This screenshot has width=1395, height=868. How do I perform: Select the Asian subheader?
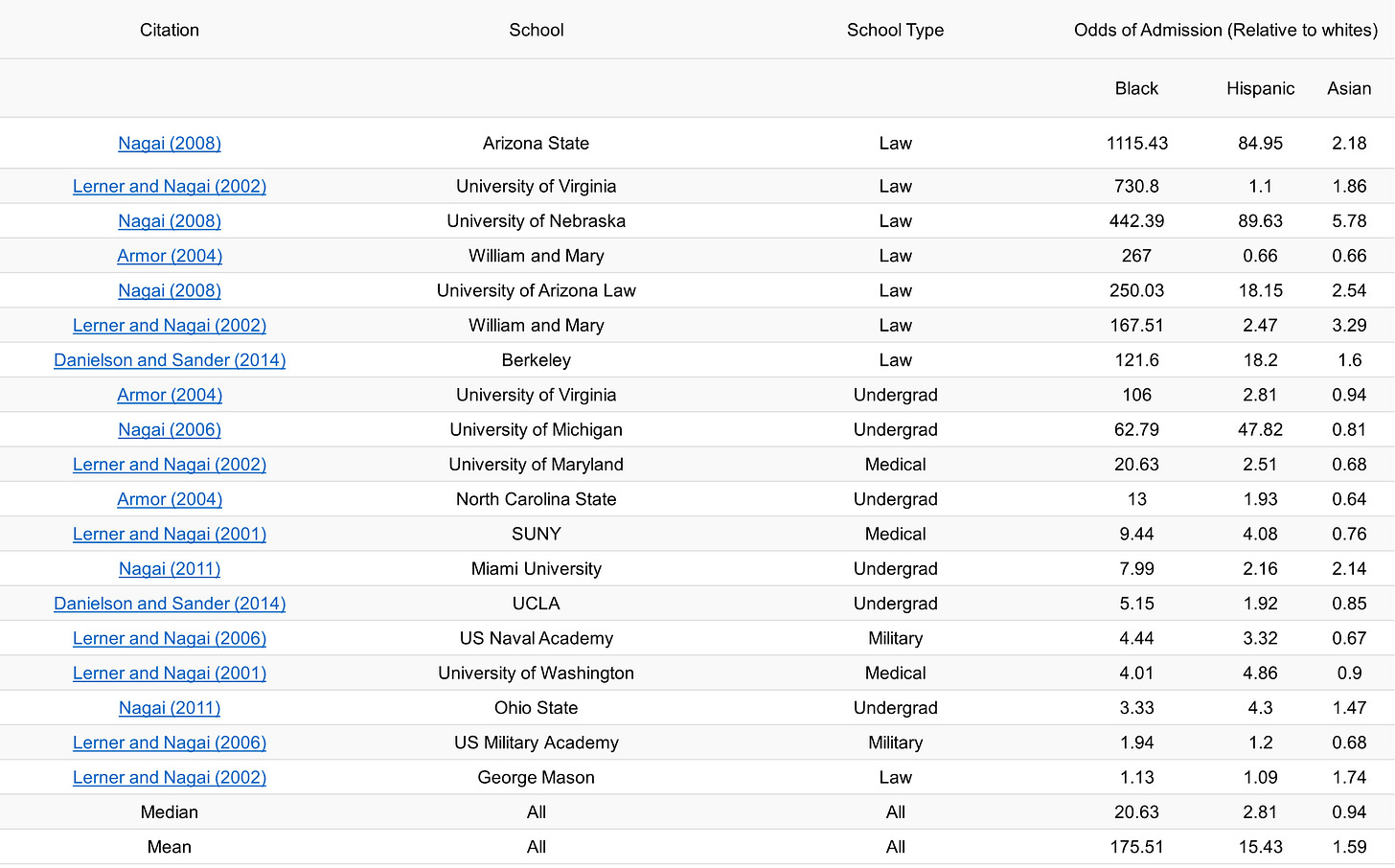point(1349,88)
